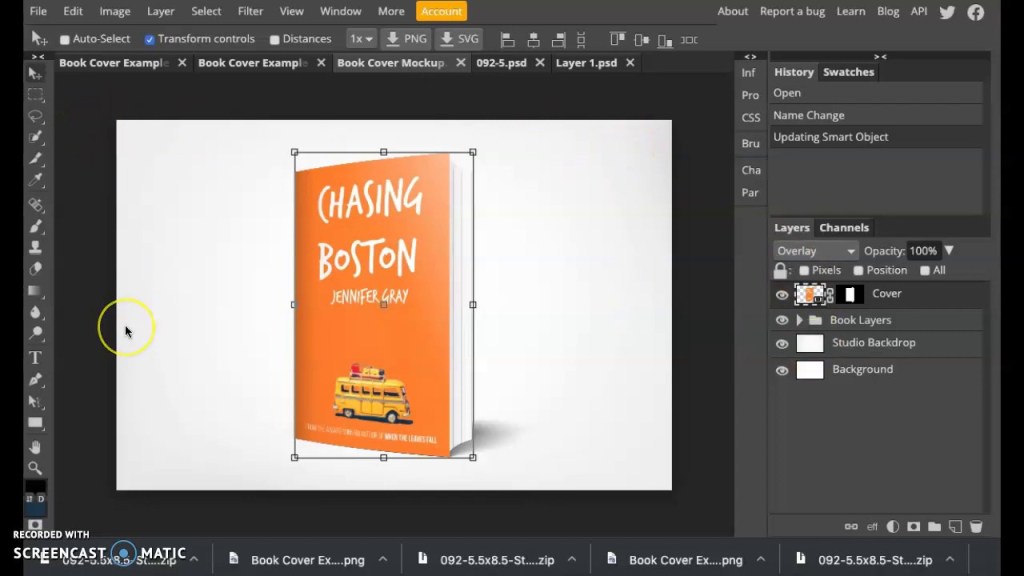Open the Overlay blend mode dropdown
The image size is (1024, 576).
click(x=815, y=250)
